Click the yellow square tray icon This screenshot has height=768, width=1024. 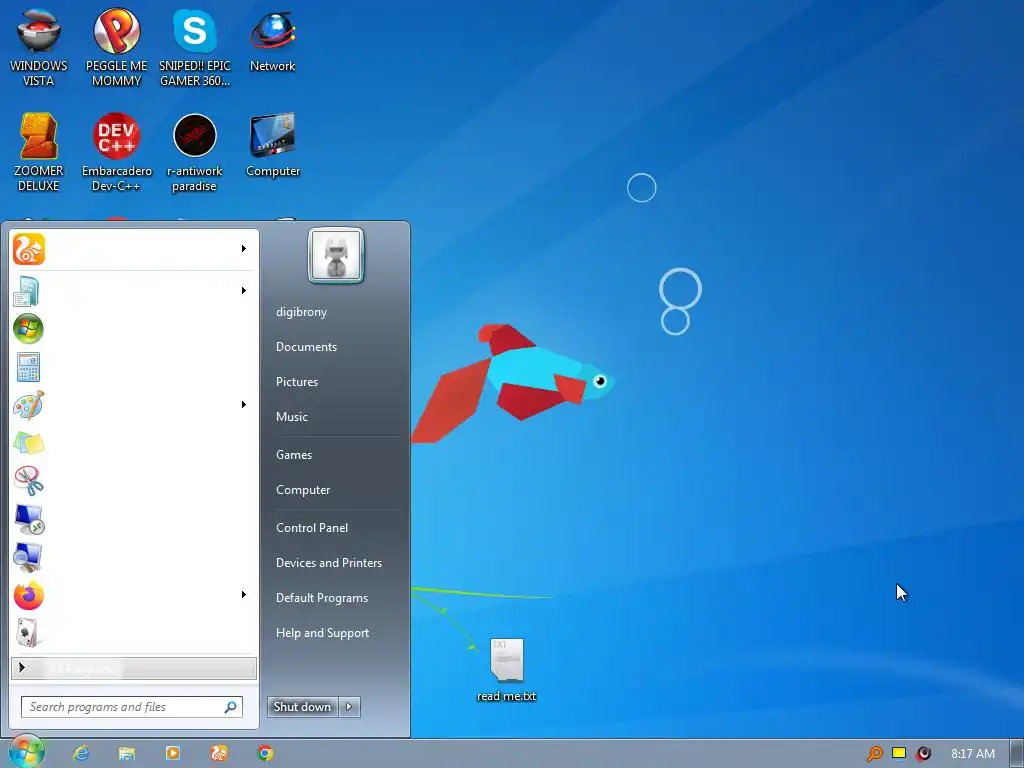click(899, 753)
